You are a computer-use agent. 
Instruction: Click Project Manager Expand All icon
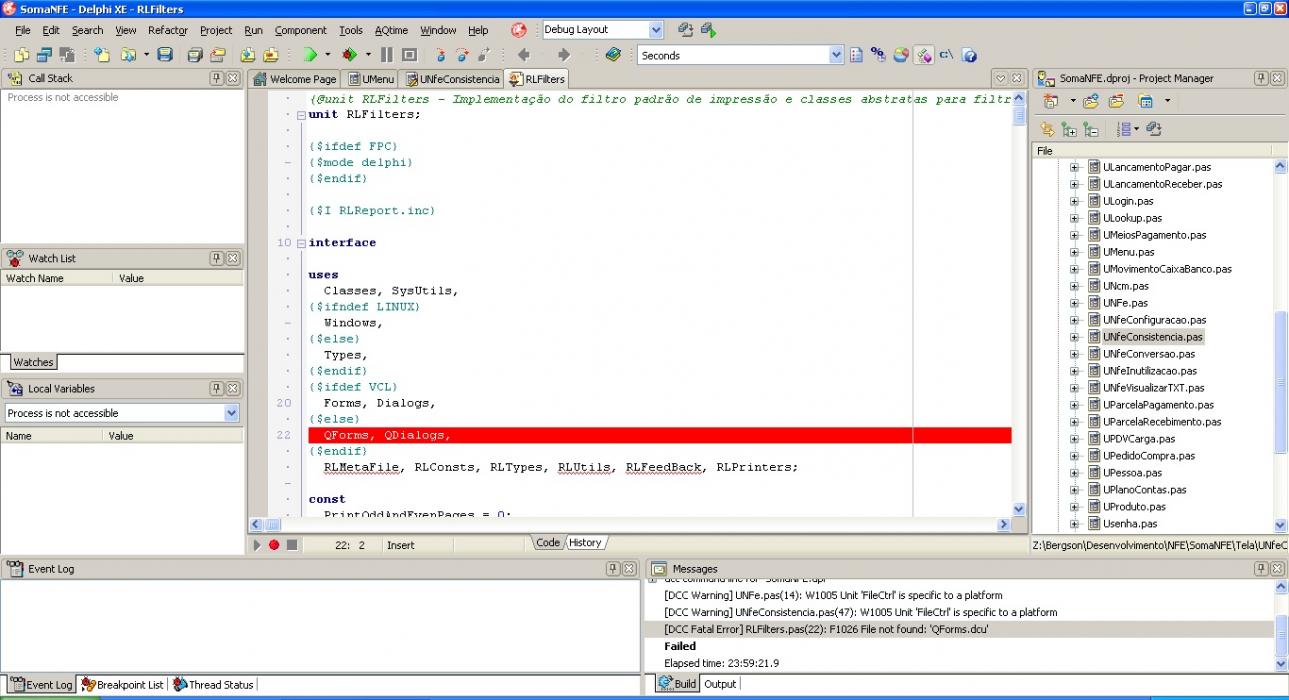pos(1069,129)
